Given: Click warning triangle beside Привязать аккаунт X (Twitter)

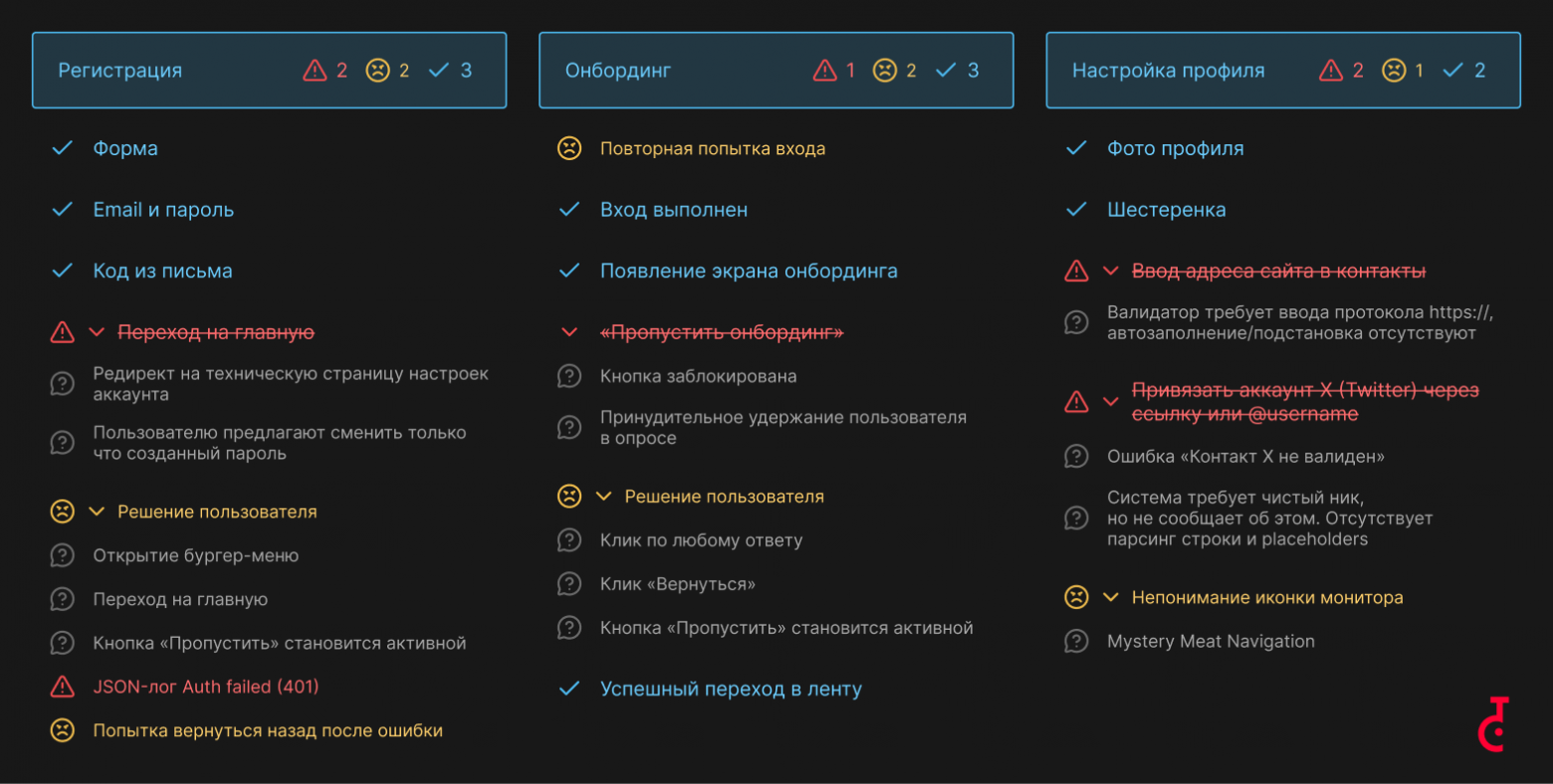Looking at the screenshot, I should (1076, 401).
